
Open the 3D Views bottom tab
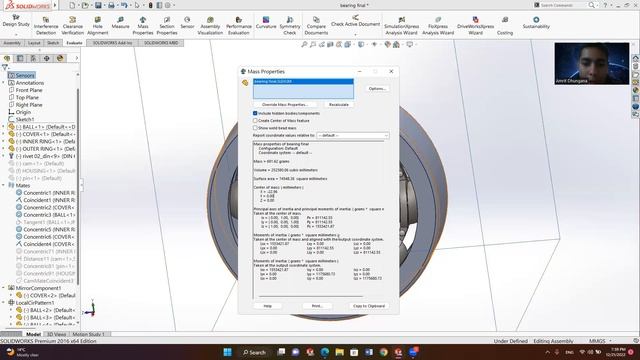pos(56,334)
